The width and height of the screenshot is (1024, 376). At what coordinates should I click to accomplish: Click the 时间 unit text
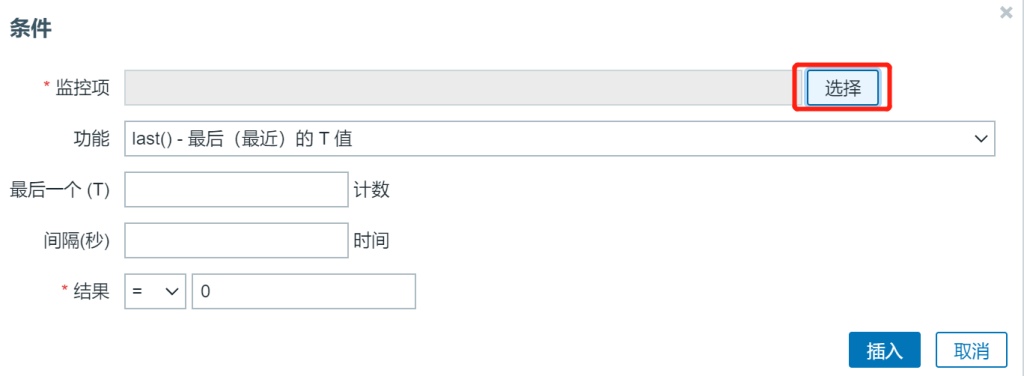tap(372, 241)
